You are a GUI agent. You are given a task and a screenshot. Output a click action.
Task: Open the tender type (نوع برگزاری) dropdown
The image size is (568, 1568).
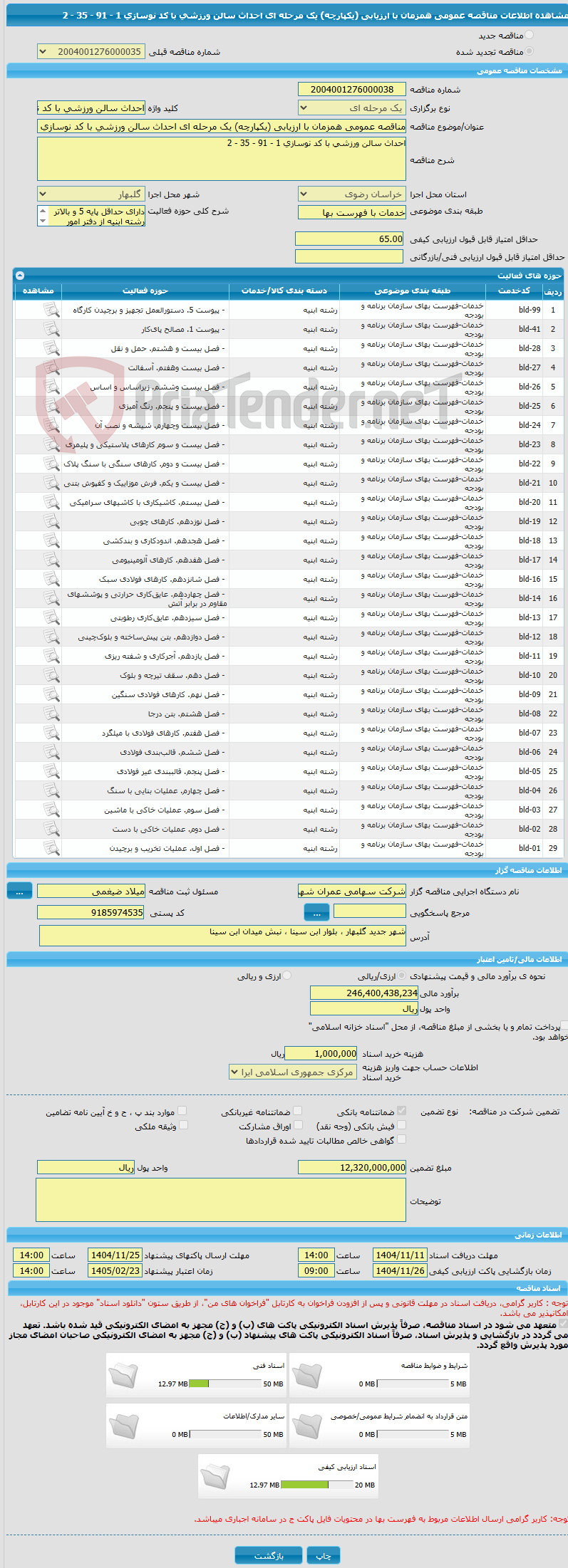352,108
